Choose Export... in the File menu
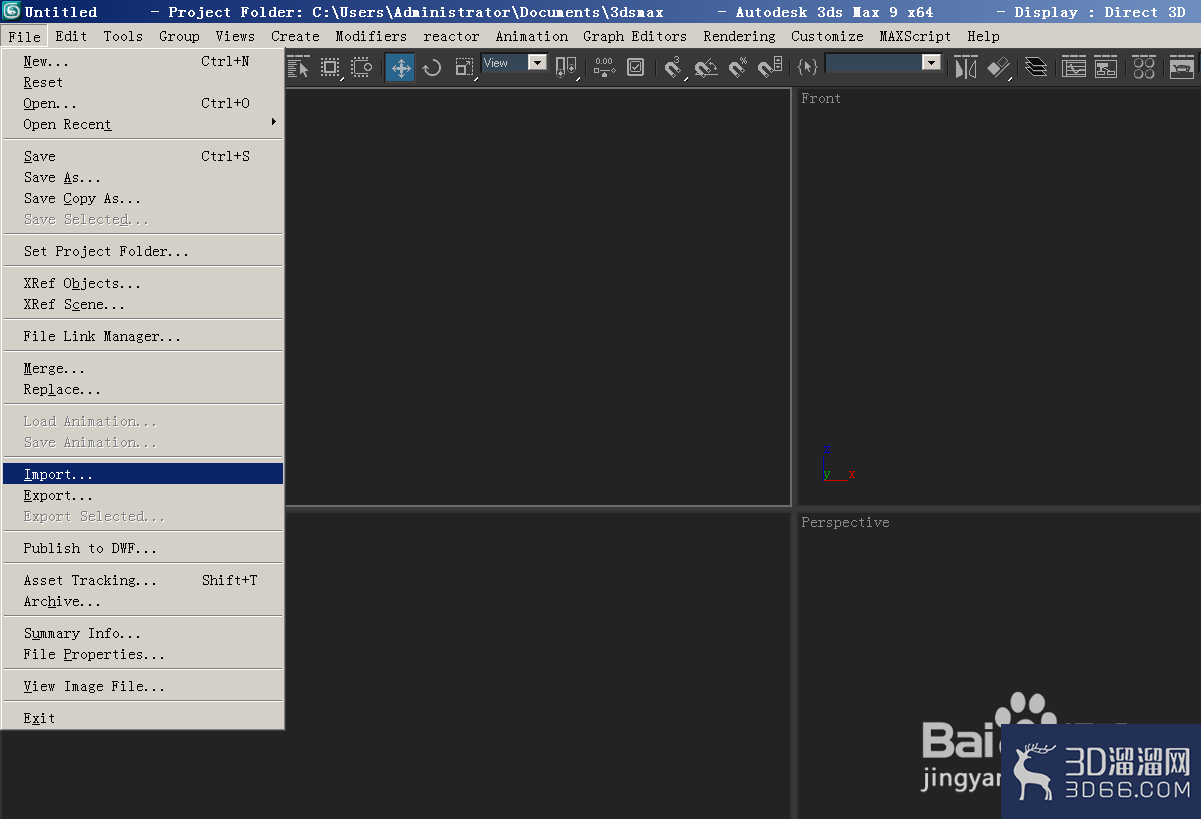This screenshot has width=1201, height=819. (x=142, y=495)
